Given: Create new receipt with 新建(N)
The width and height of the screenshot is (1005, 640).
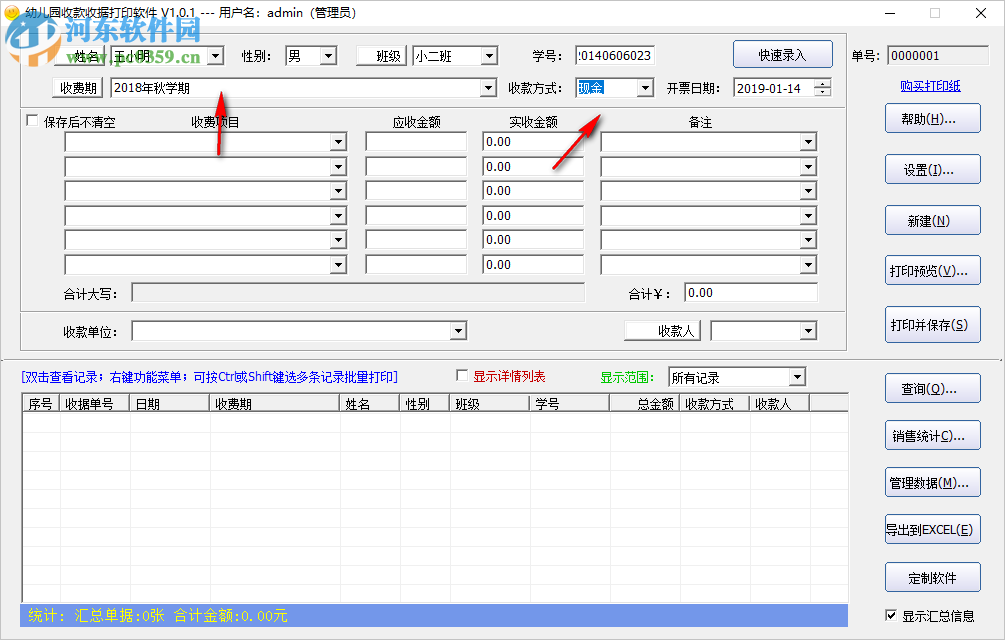Looking at the screenshot, I should 933,221.
